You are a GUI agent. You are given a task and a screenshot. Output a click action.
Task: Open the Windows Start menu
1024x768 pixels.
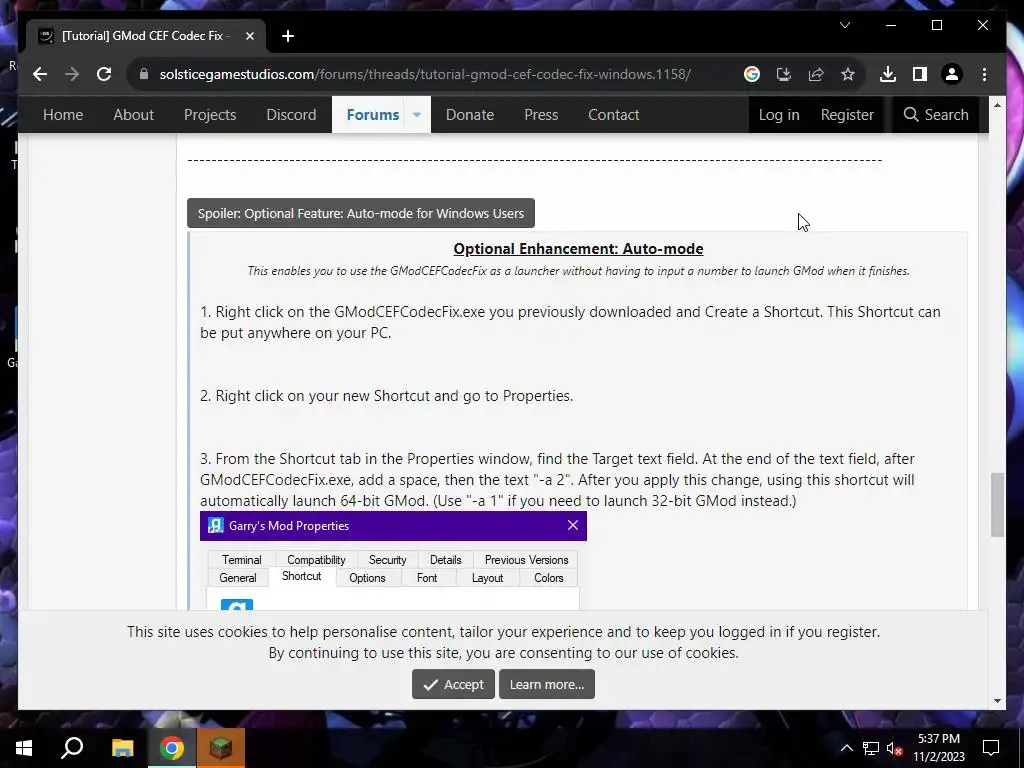[24, 748]
